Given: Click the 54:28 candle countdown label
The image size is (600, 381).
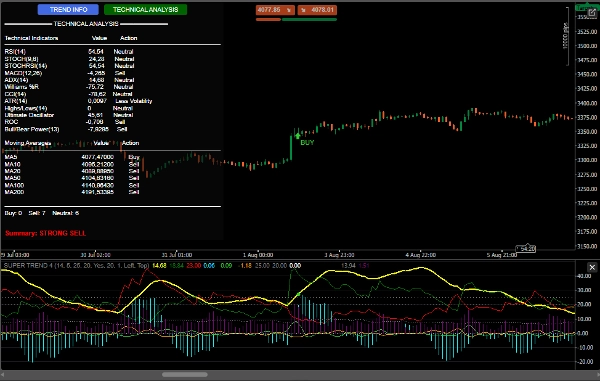Looking at the screenshot, I should [x=525, y=249].
